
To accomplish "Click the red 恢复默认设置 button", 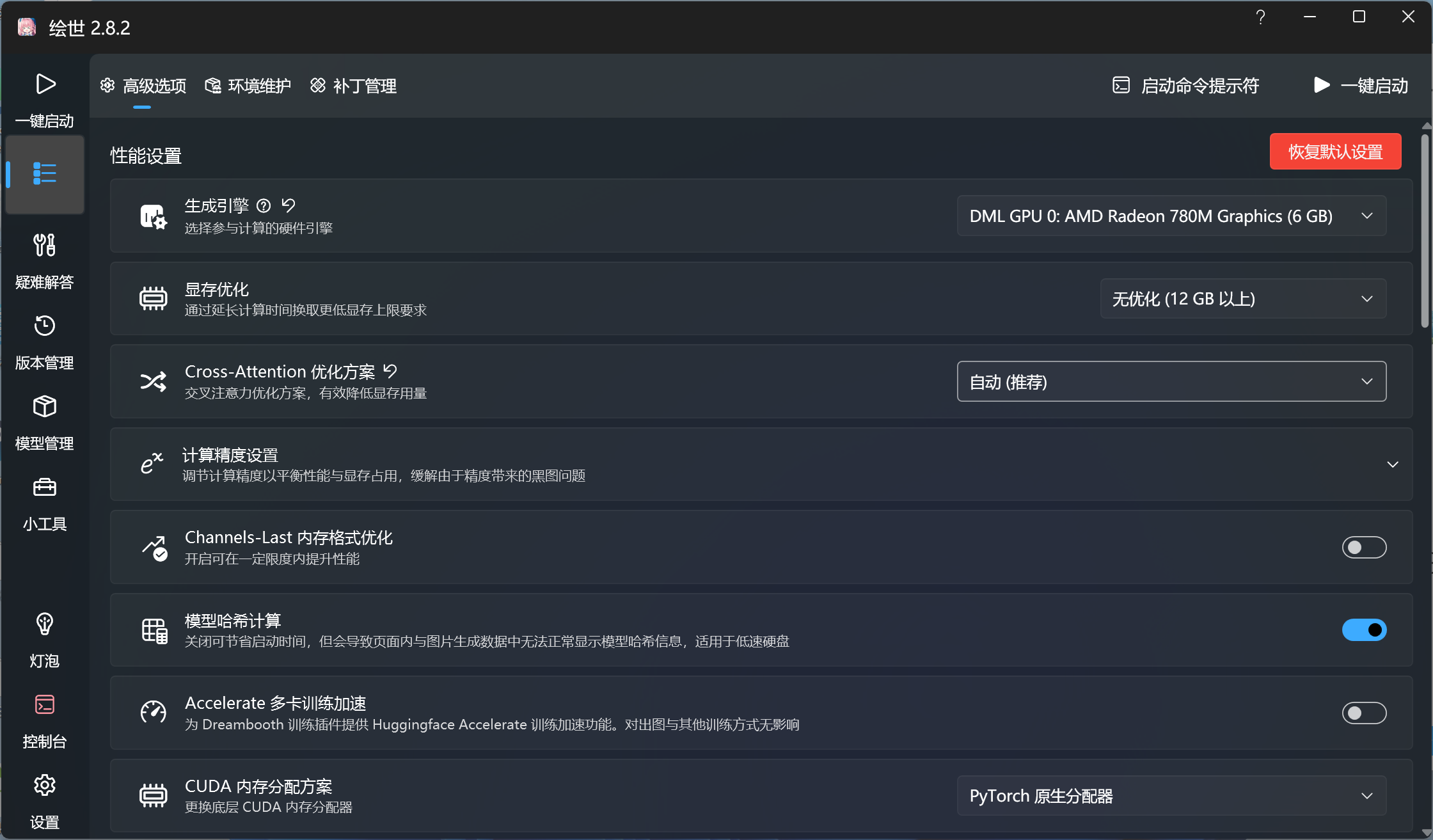I will 1335,152.
